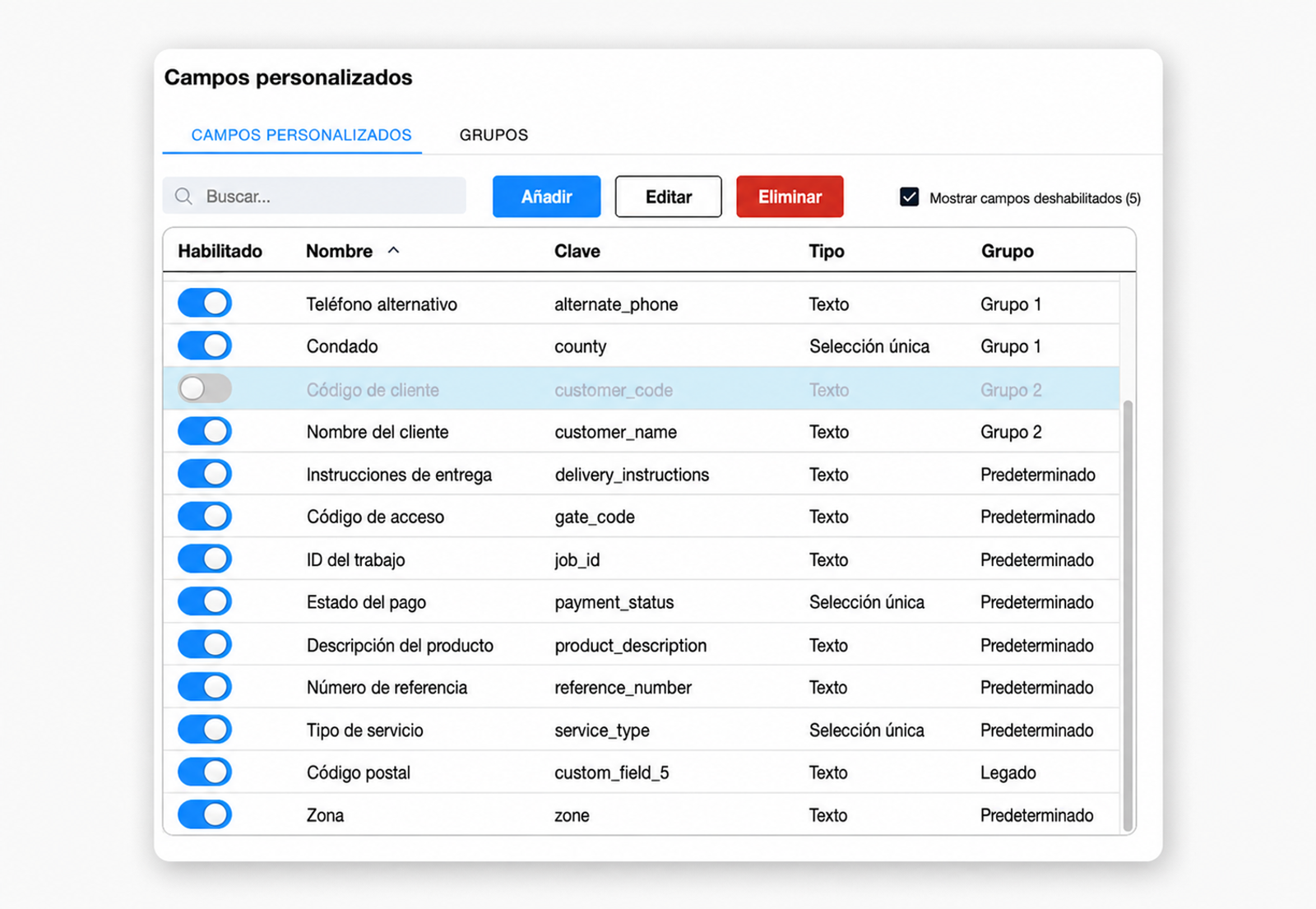This screenshot has height=909, width=1316.
Task: Disable the Estado del pago toggle
Action: point(205,601)
